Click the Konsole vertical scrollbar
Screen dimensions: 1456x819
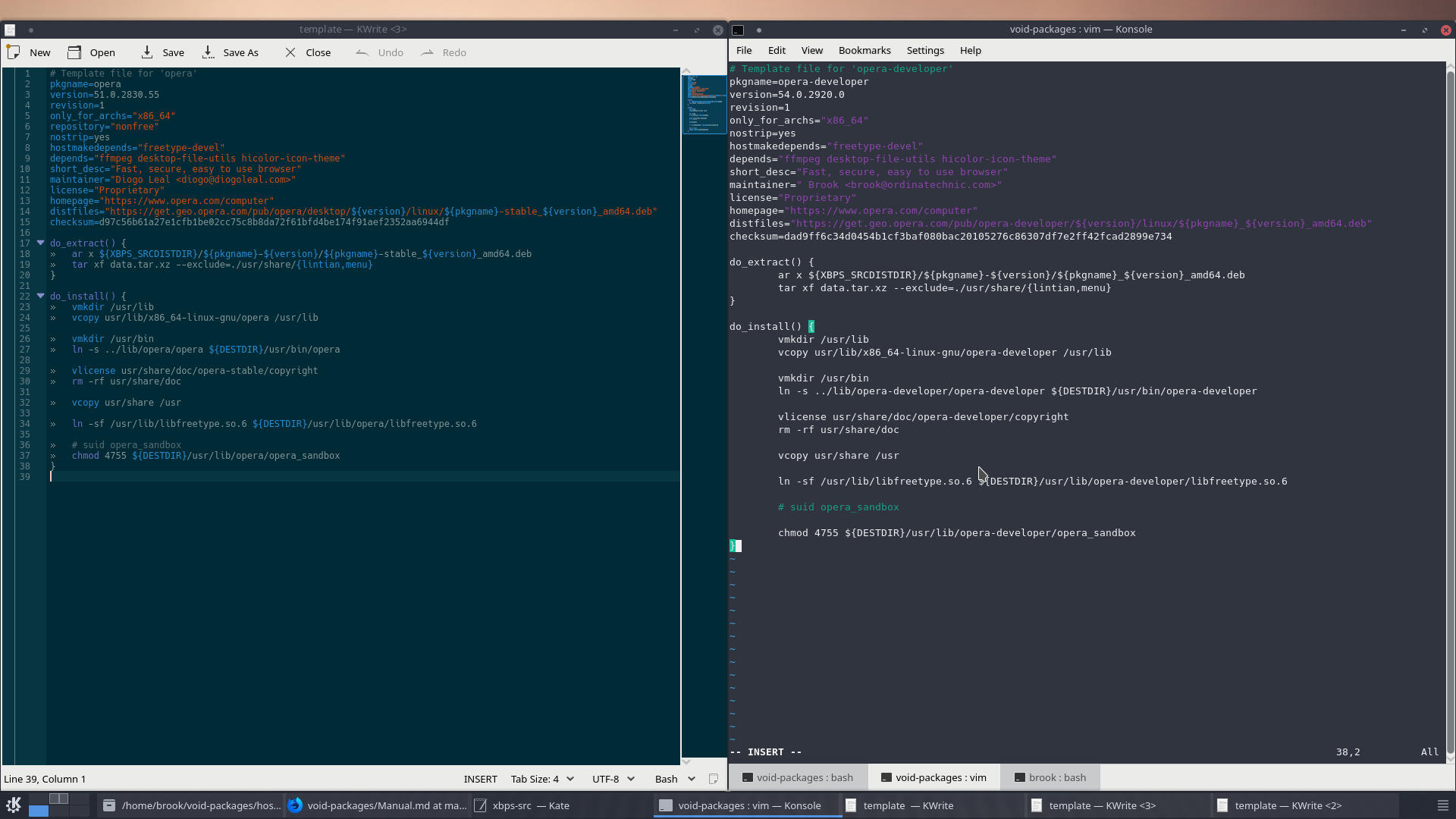(x=1451, y=413)
